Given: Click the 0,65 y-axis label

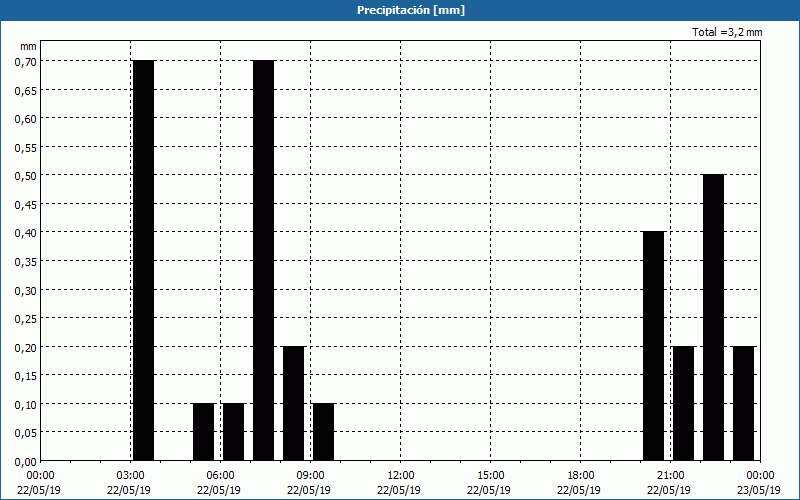Looking at the screenshot, I should coord(24,90).
